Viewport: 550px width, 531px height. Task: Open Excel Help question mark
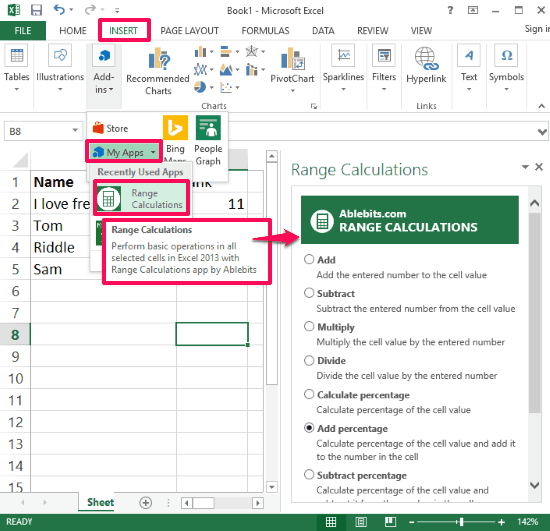[450, 10]
